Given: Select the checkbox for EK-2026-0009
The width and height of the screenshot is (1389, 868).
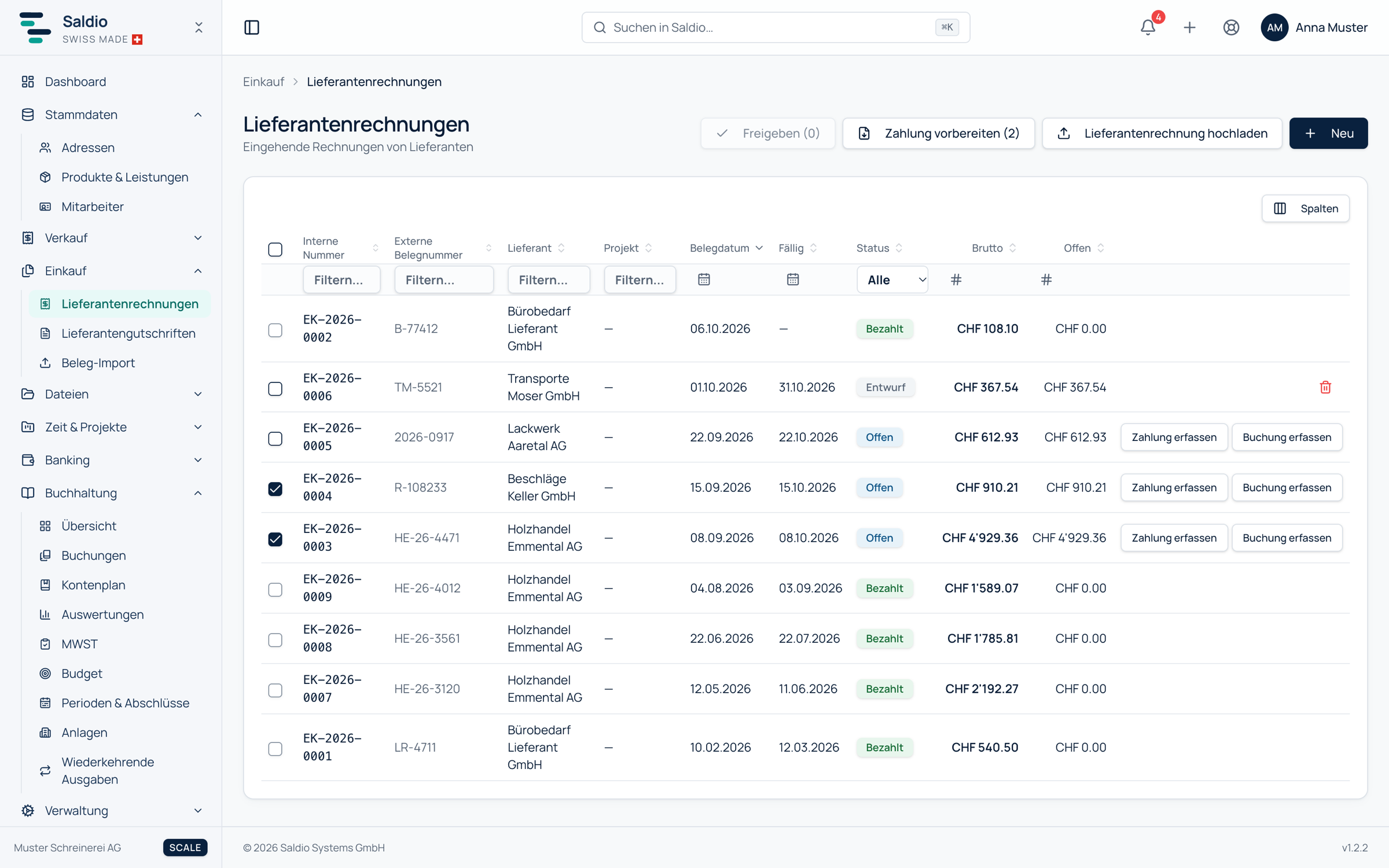Looking at the screenshot, I should pyautogui.click(x=275, y=590).
